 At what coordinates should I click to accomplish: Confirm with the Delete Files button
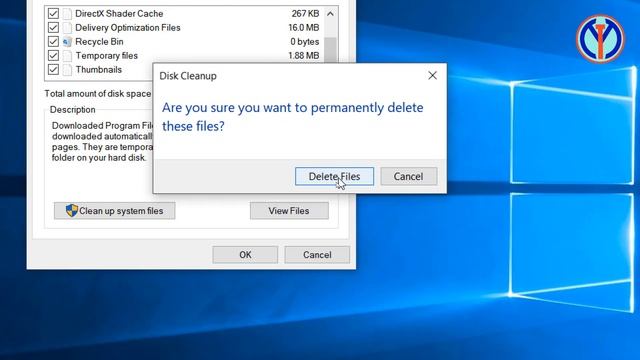334,176
